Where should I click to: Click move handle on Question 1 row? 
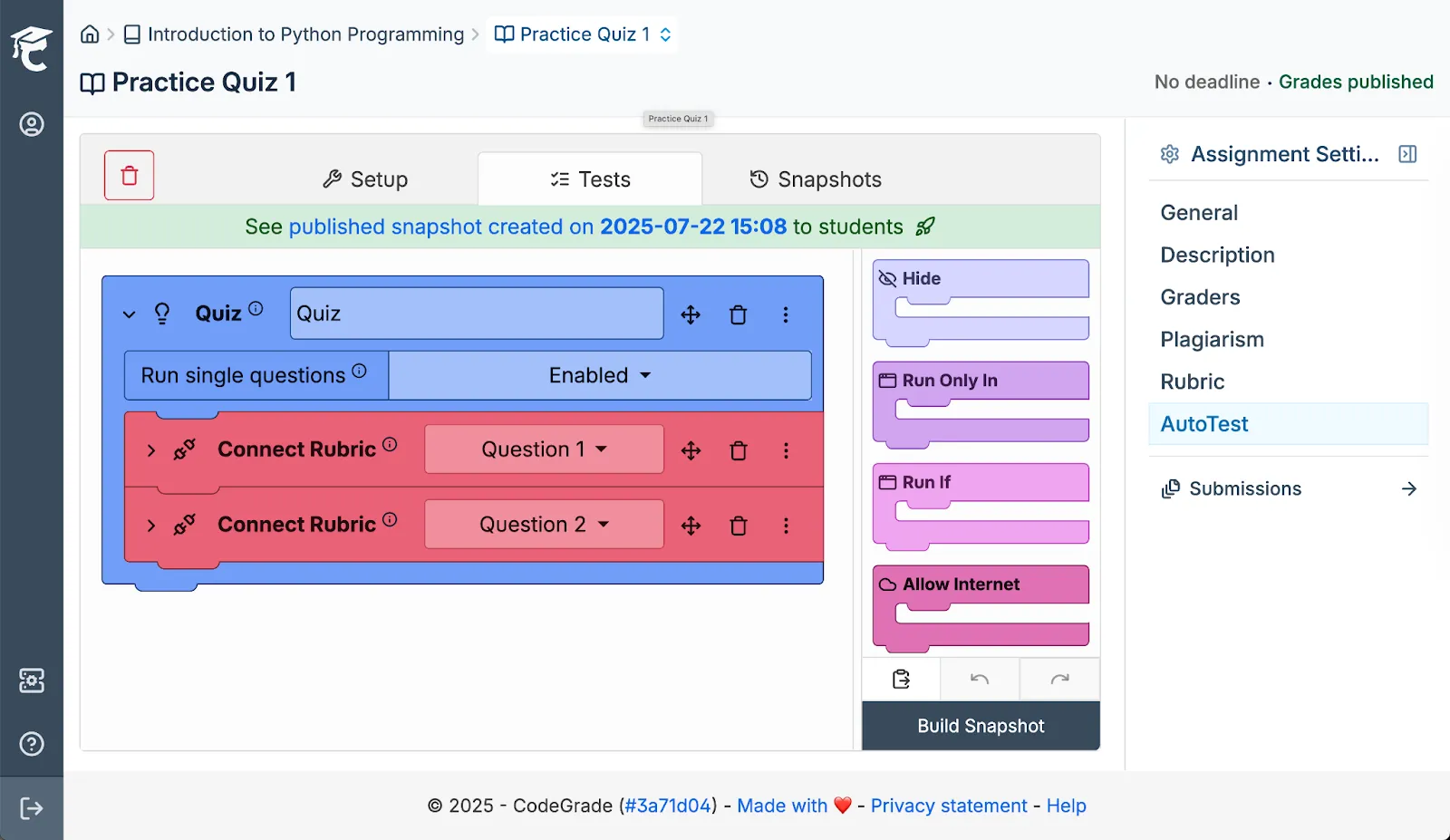tap(691, 450)
